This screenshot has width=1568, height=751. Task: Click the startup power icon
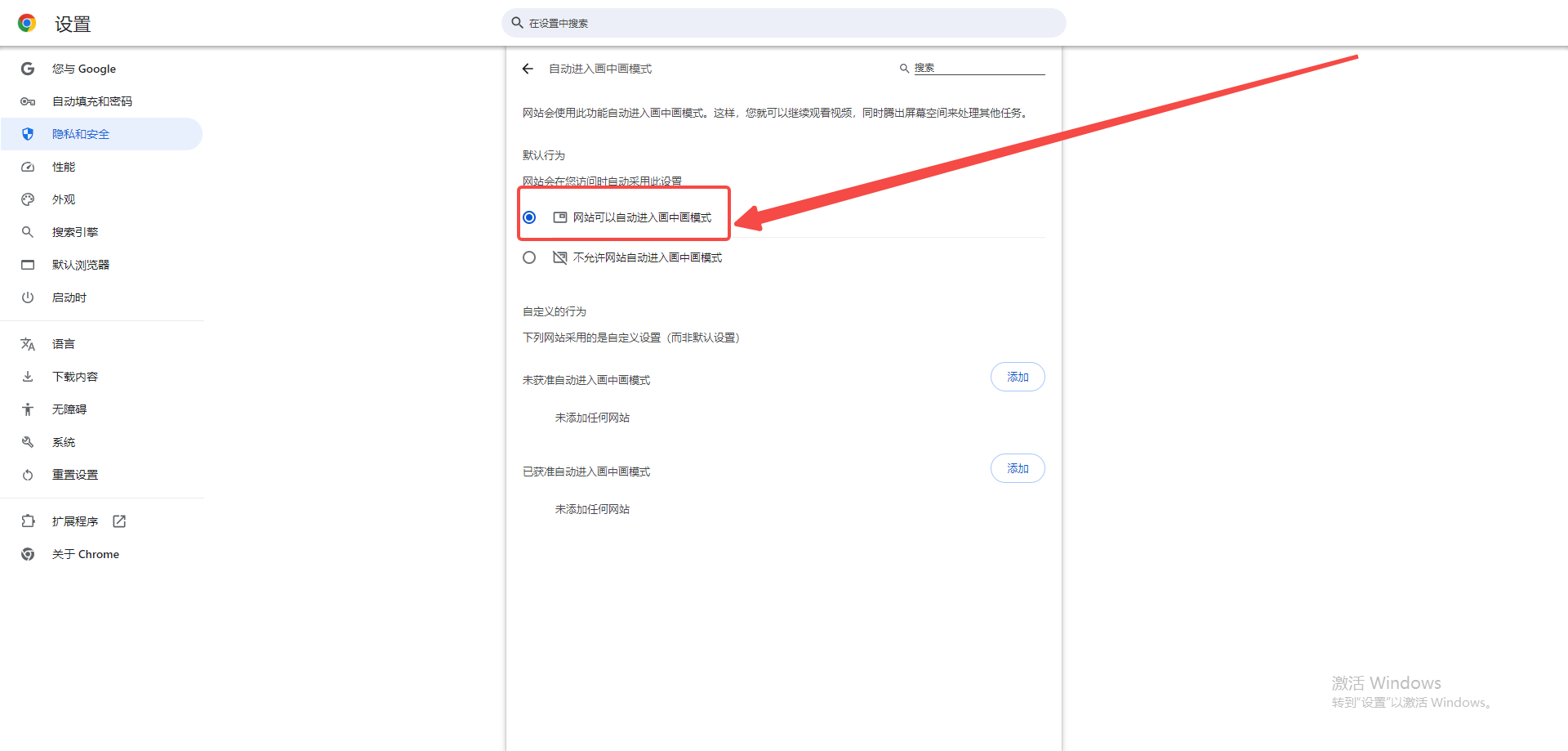click(x=28, y=297)
